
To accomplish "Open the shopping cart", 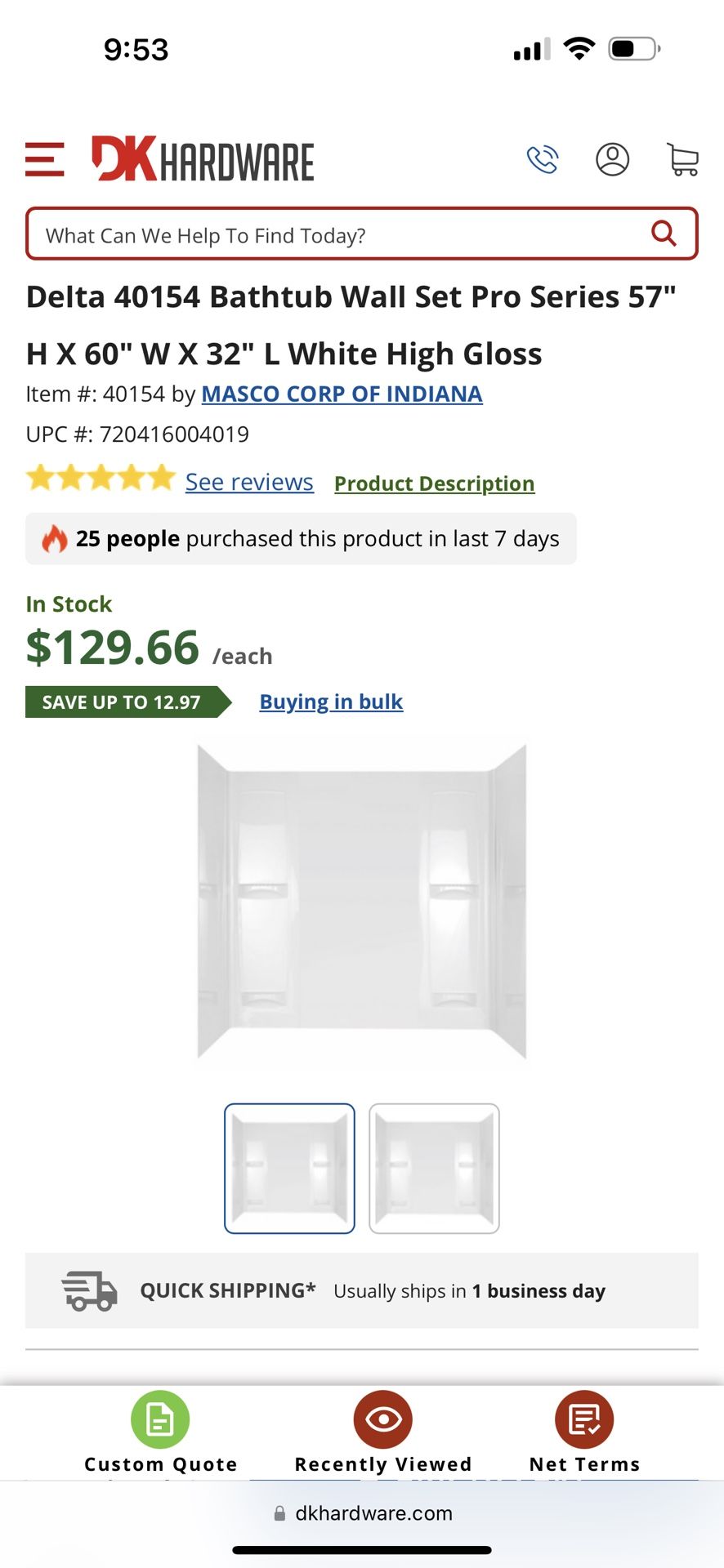I will pyautogui.click(x=682, y=159).
